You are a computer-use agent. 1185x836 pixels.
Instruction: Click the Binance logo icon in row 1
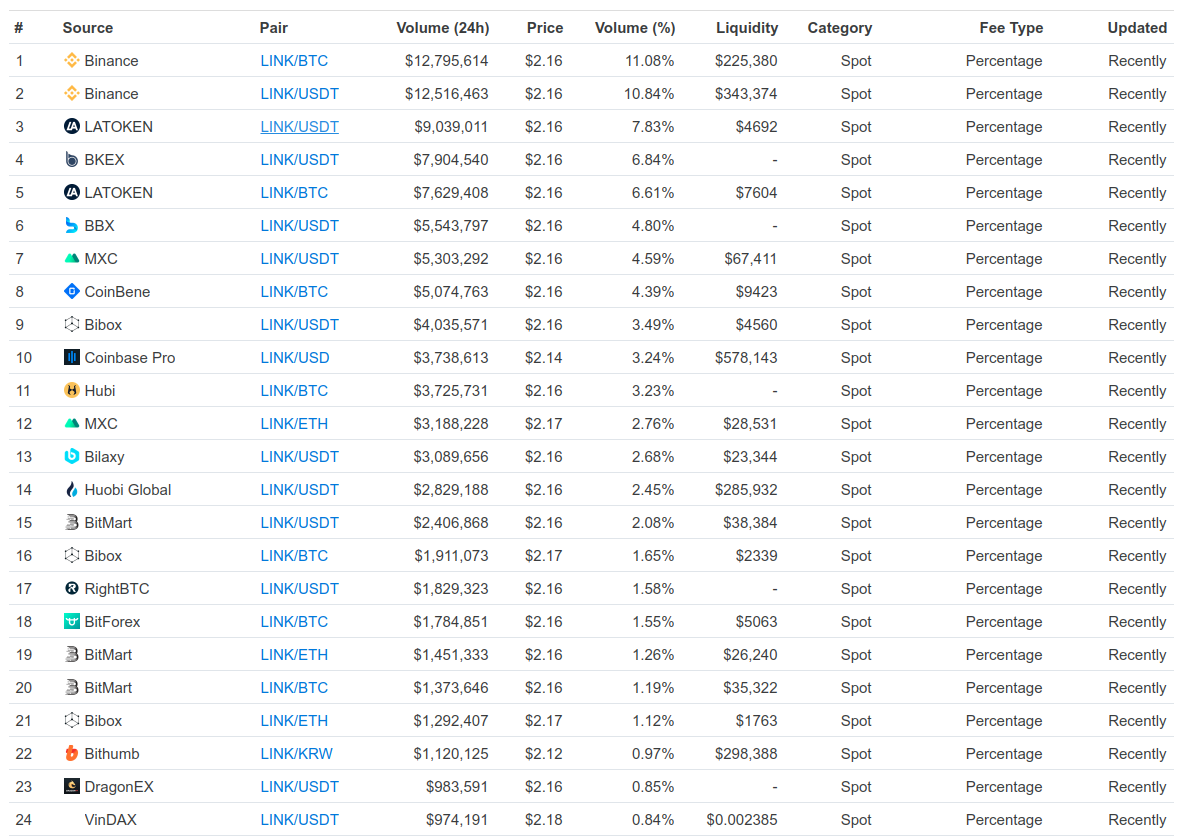pyautogui.click(x=72, y=60)
